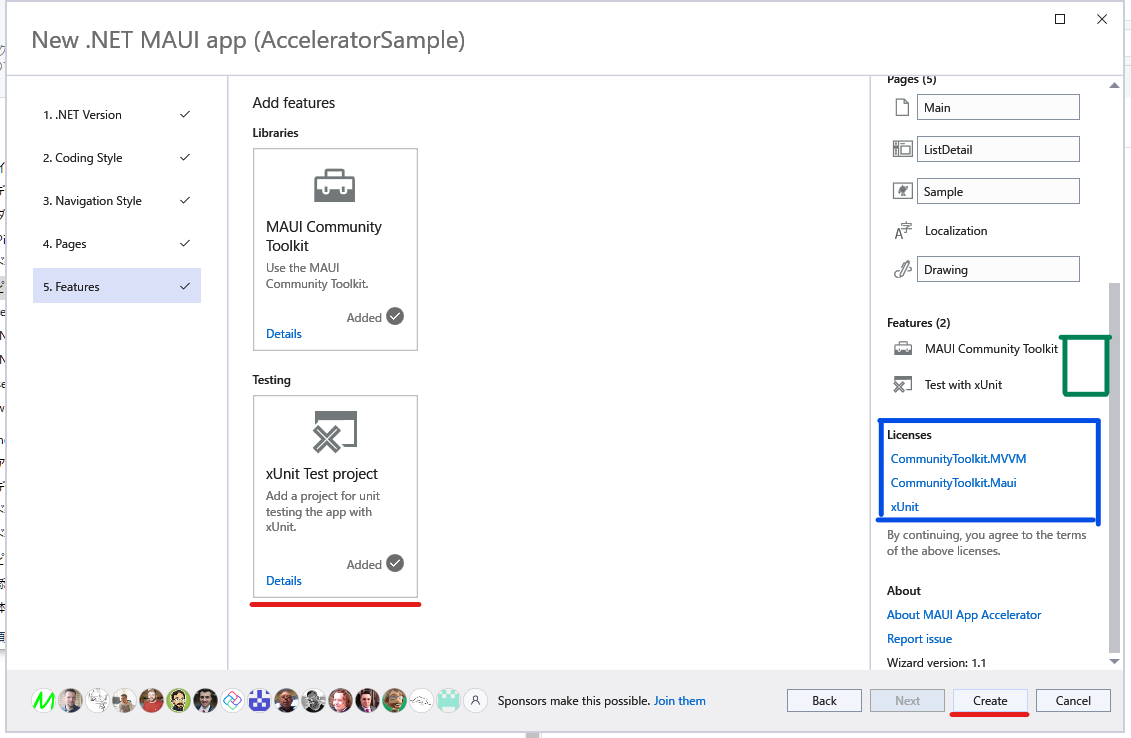Viewport: 1131px width, 738px height.
Task: Click the generic person outline sponsor avatar
Action: (x=475, y=700)
